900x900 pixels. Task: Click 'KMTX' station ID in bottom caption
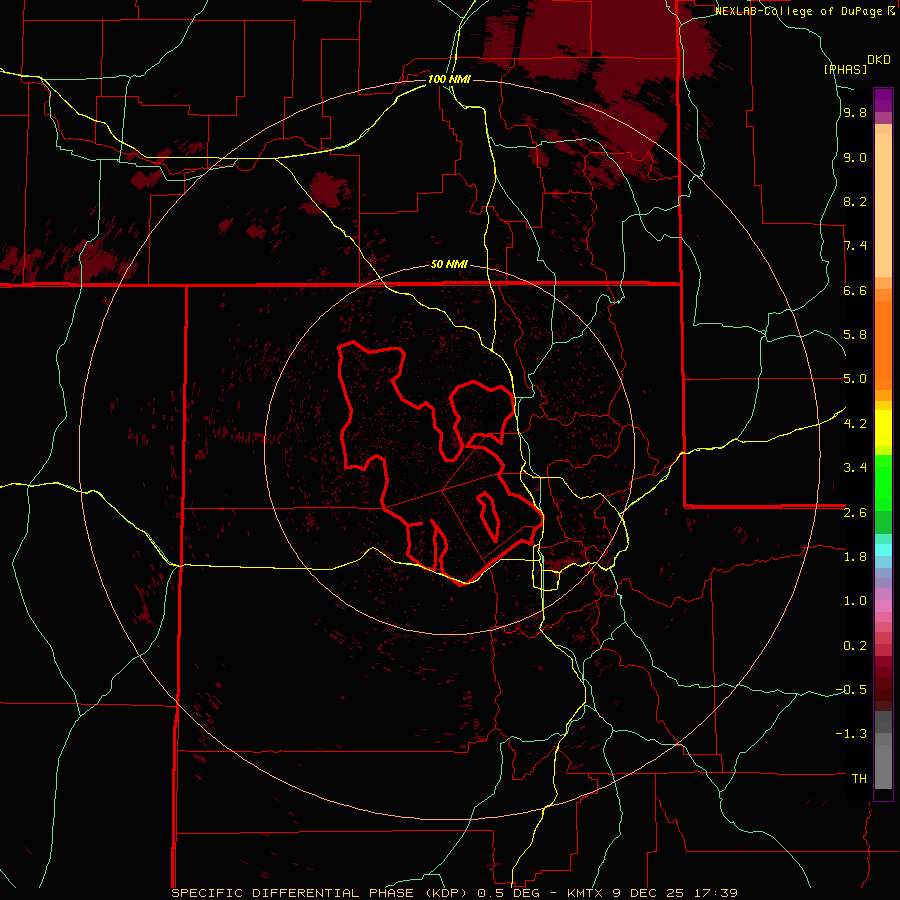click(587, 893)
